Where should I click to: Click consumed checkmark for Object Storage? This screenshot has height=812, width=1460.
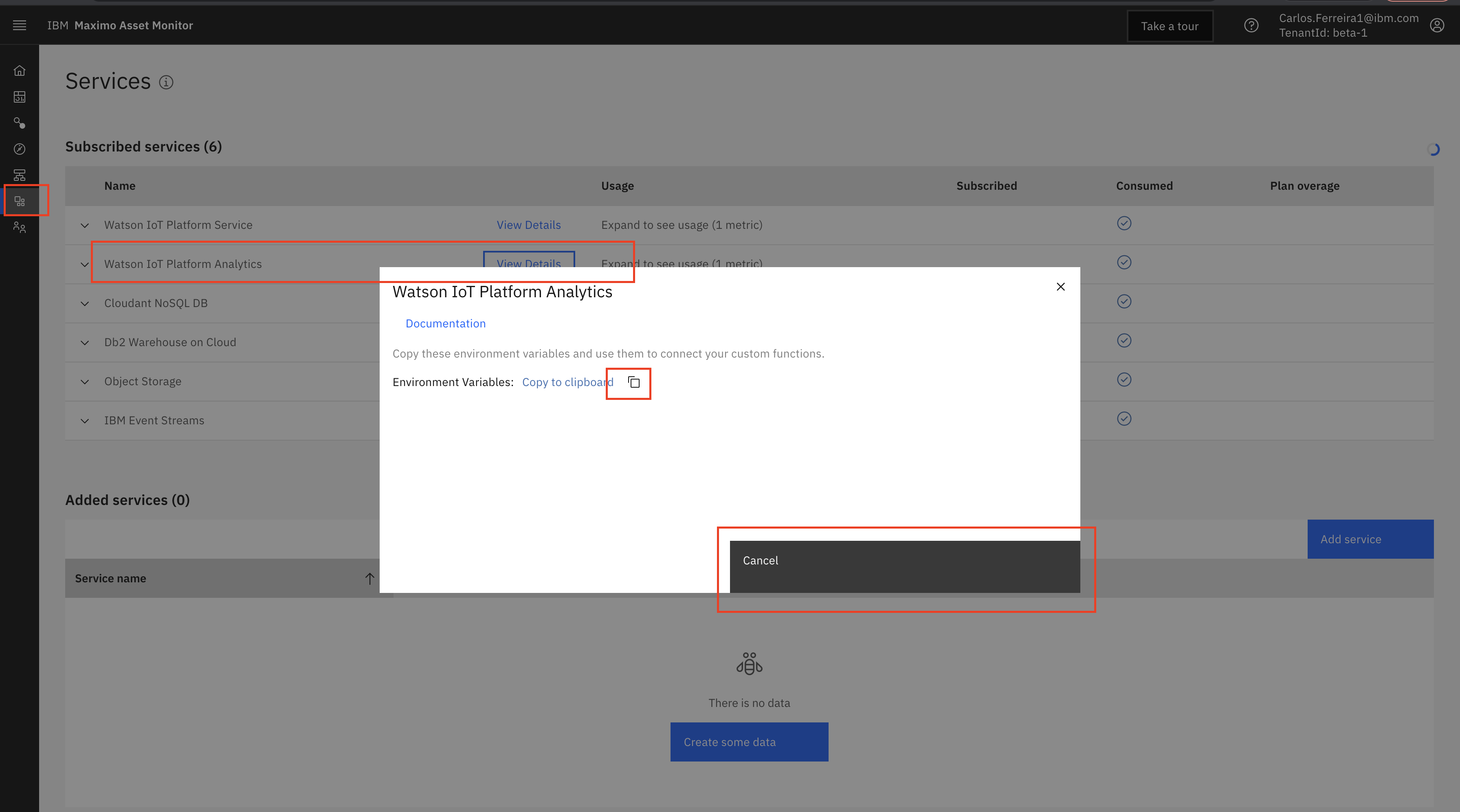(x=1124, y=380)
